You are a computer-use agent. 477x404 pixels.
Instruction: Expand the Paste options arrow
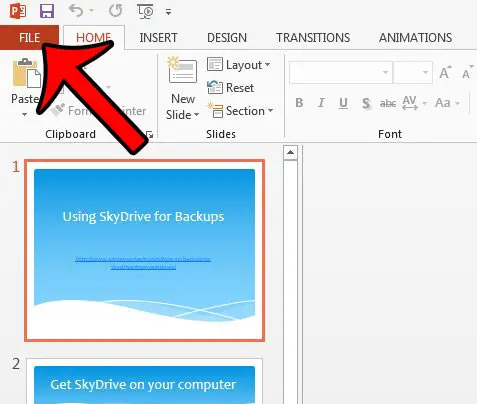pos(24,114)
